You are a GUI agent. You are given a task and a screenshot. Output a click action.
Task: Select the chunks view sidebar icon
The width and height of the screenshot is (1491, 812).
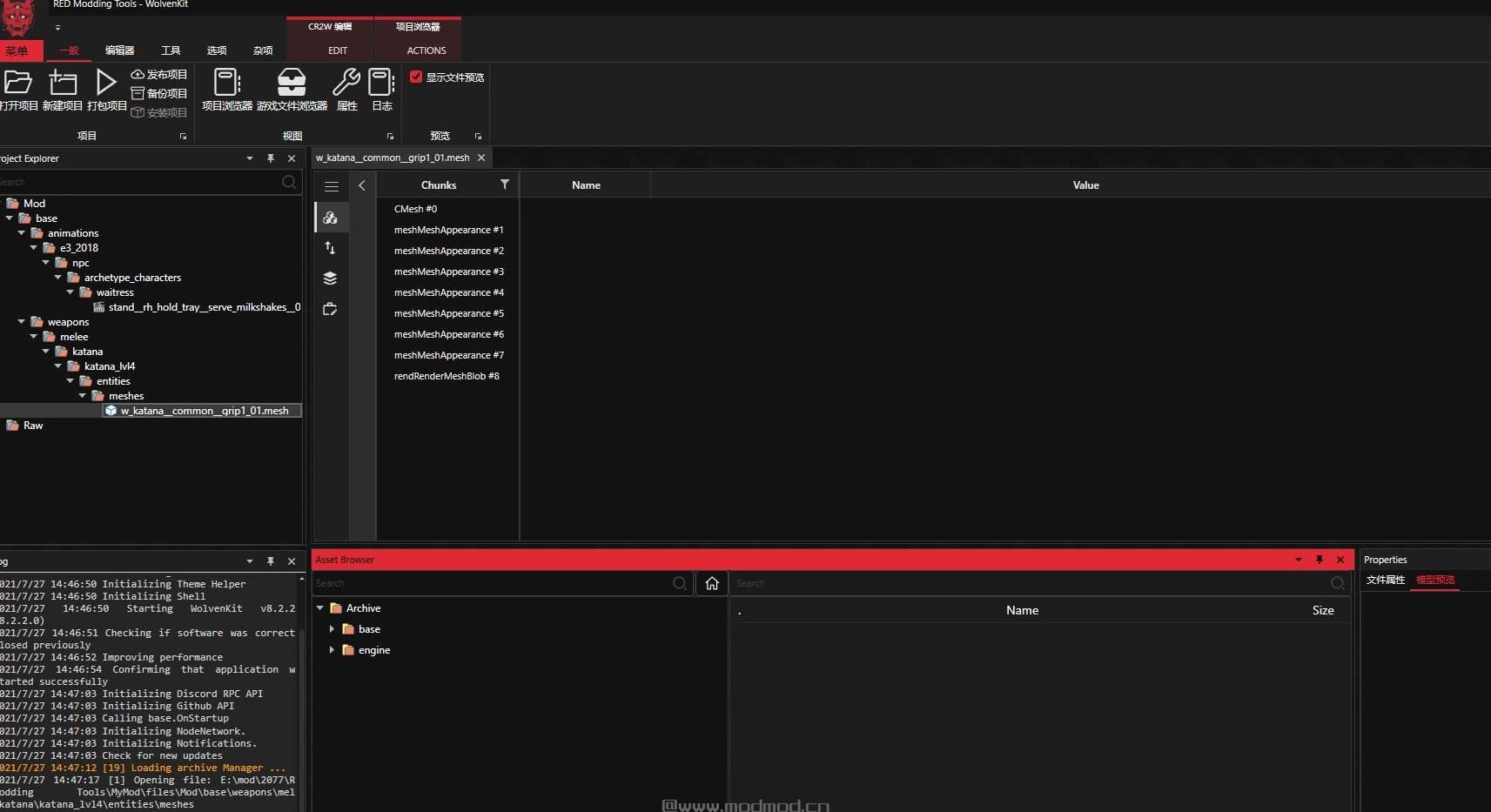tap(330, 218)
